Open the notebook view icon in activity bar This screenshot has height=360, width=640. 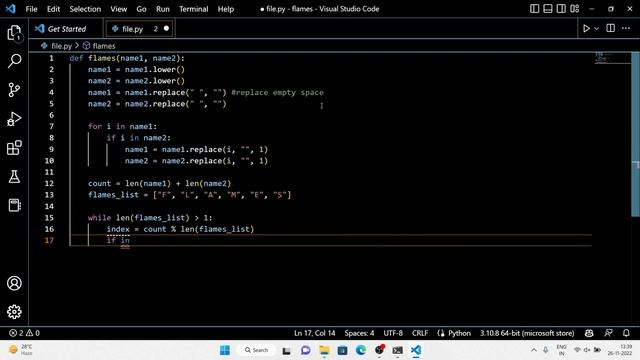click(x=14, y=205)
